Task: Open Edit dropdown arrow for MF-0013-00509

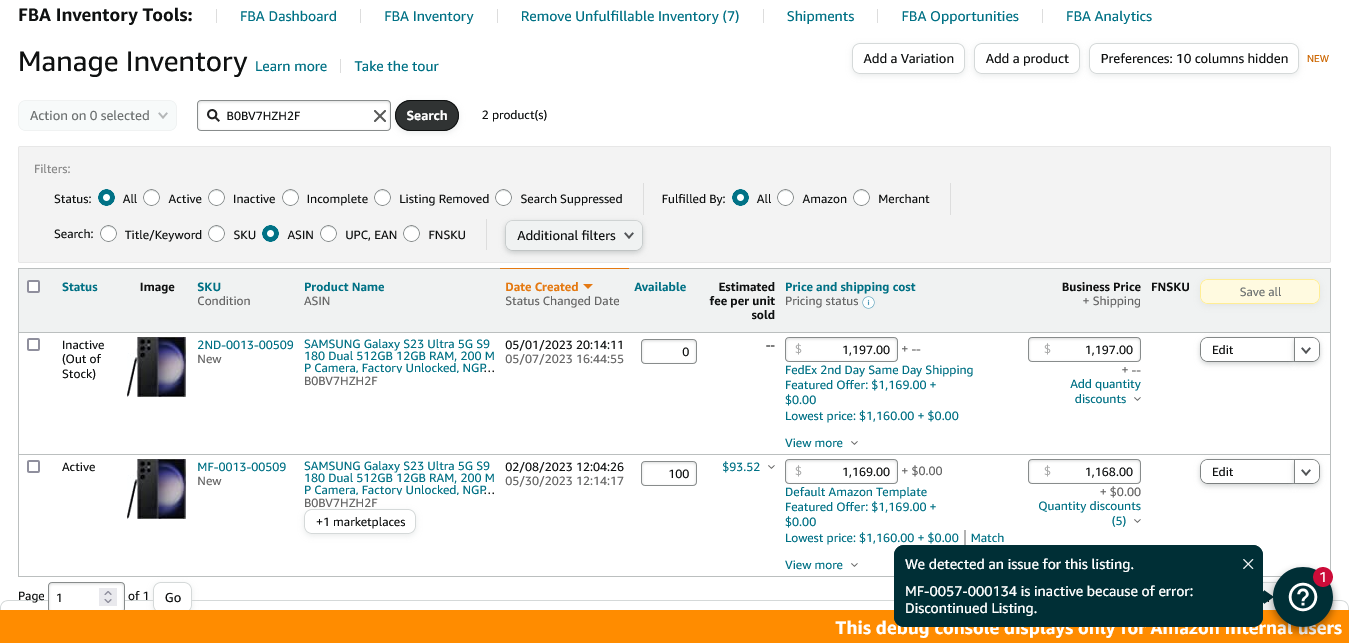Action: pyautogui.click(x=1307, y=472)
